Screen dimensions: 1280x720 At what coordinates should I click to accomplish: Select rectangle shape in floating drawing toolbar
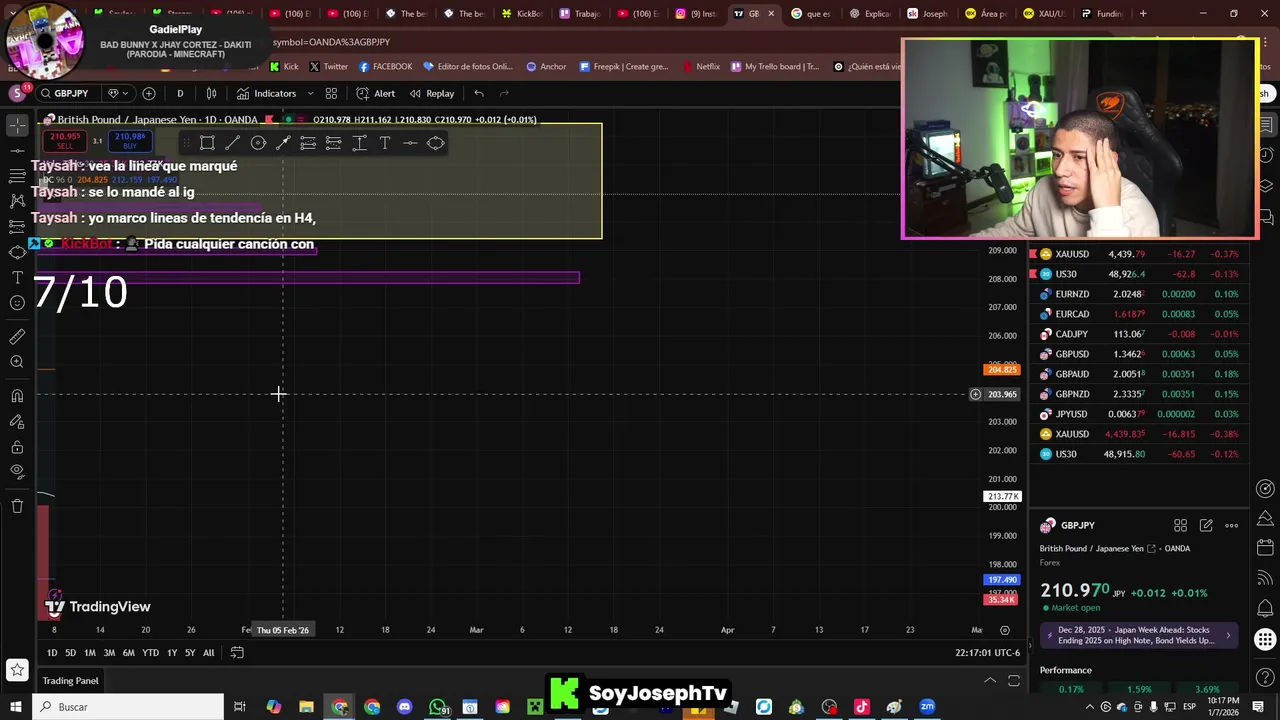[207, 143]
